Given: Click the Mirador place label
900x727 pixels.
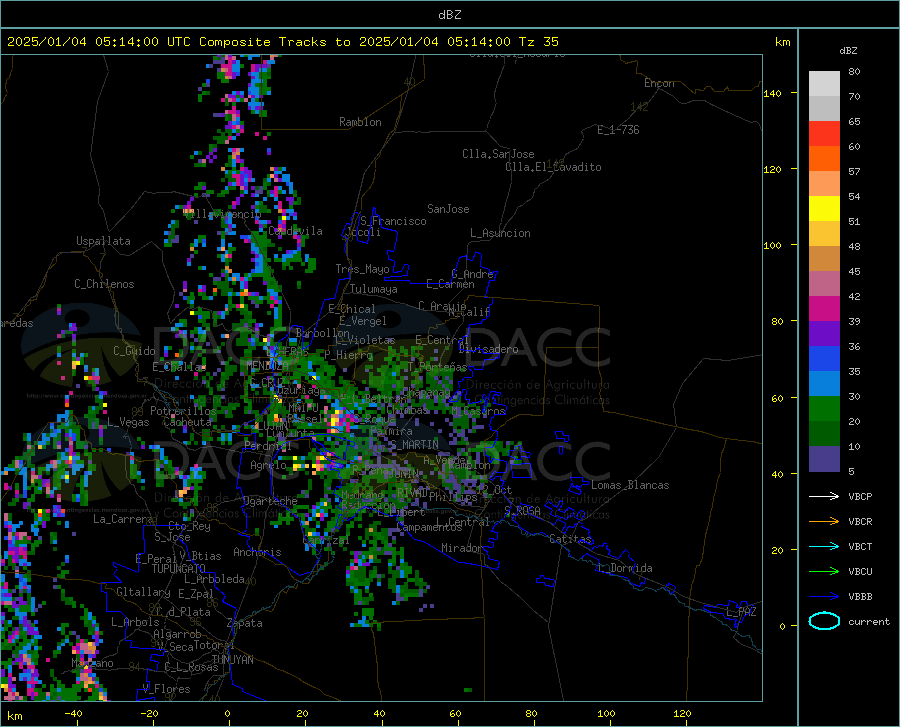Looking at the screenshot, I should (461, 548).
